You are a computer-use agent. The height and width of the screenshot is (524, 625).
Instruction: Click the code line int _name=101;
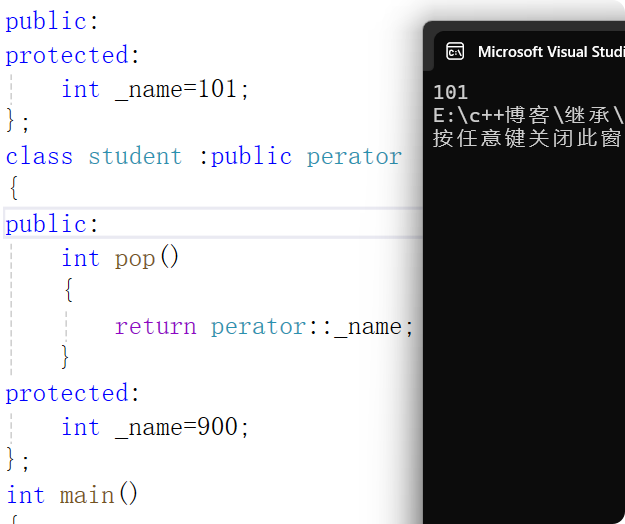coord(155,89)
